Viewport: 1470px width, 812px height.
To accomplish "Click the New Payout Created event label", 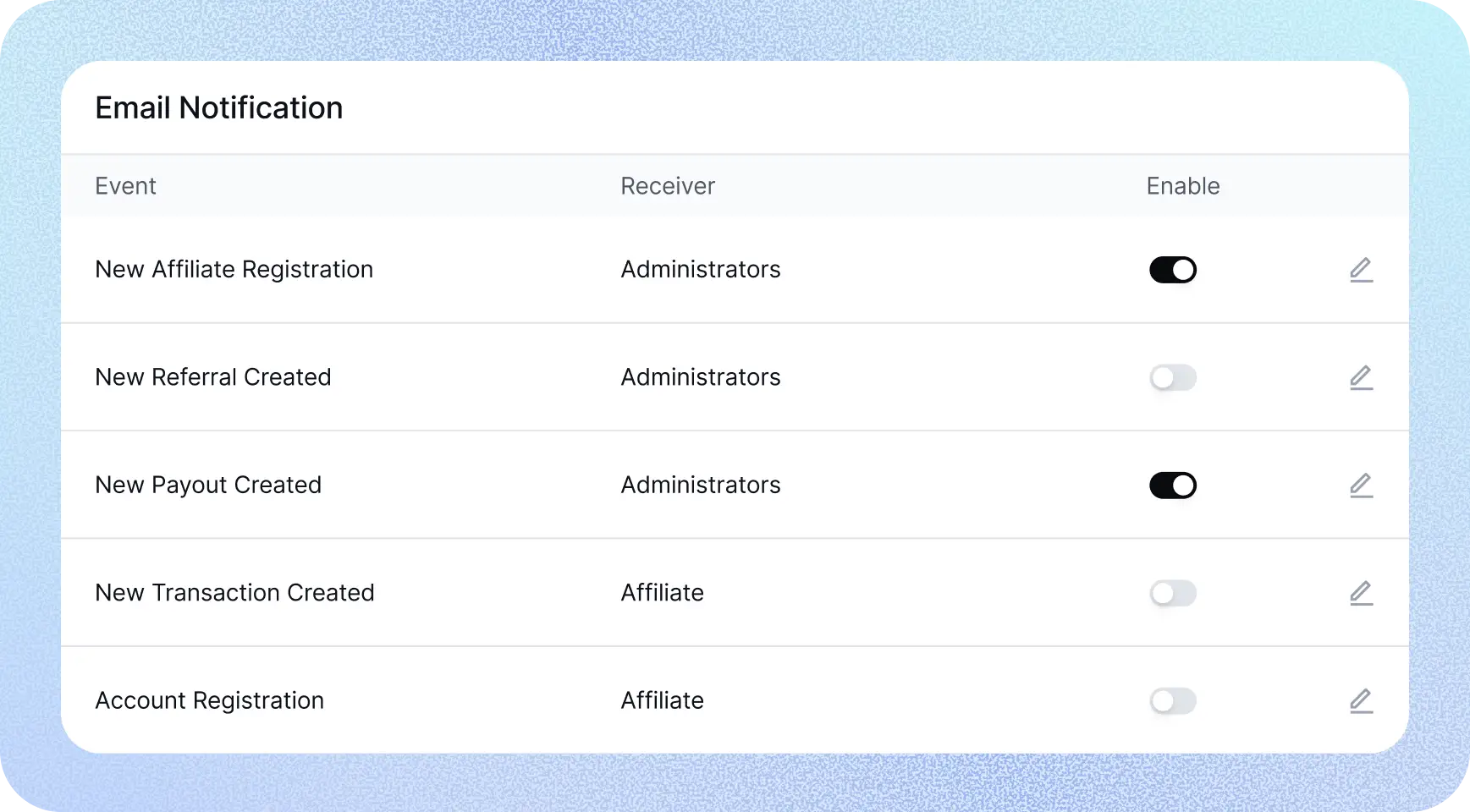I will tap(208, 486).
